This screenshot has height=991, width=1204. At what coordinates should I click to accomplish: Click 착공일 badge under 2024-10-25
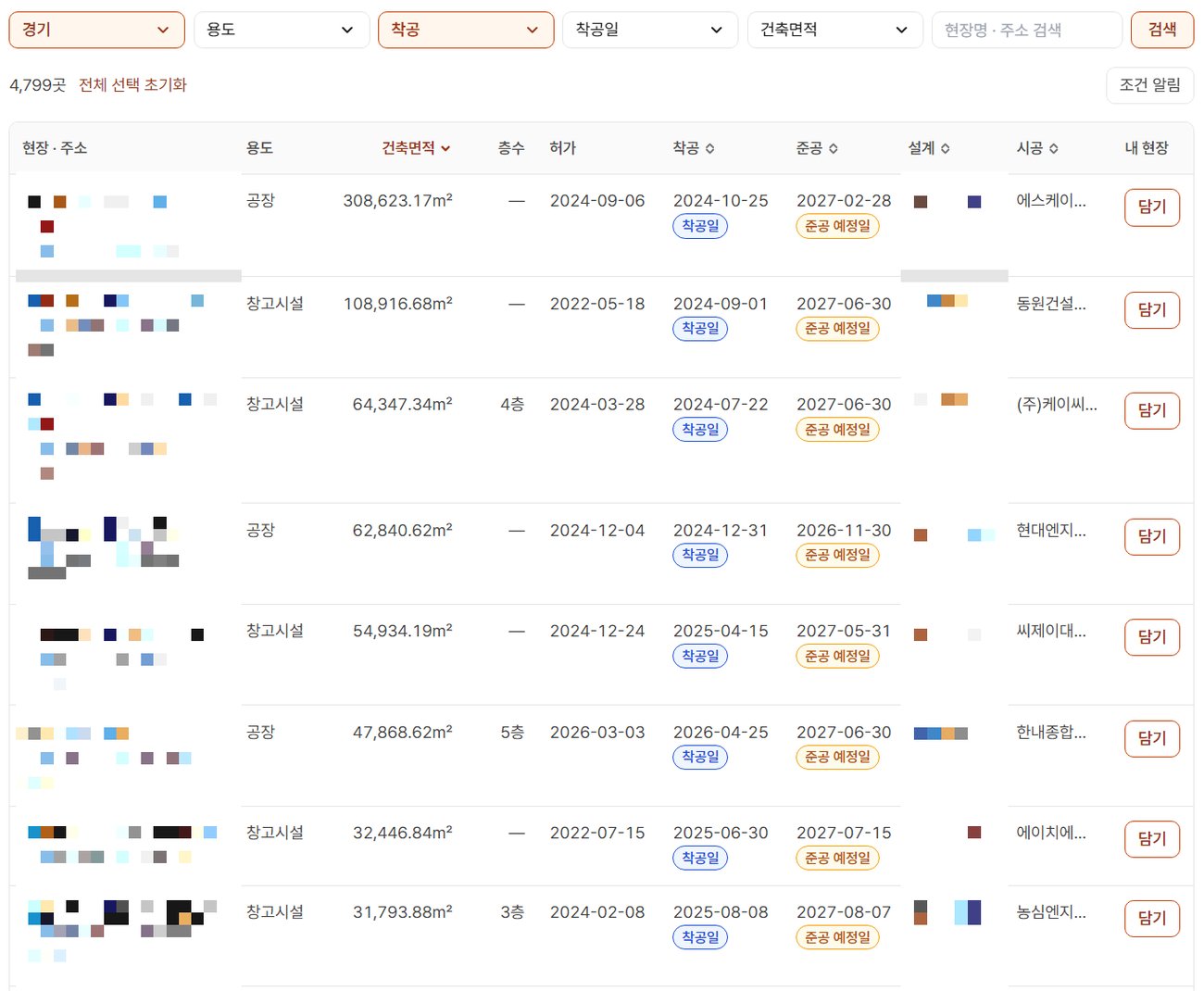pos(700,226)
